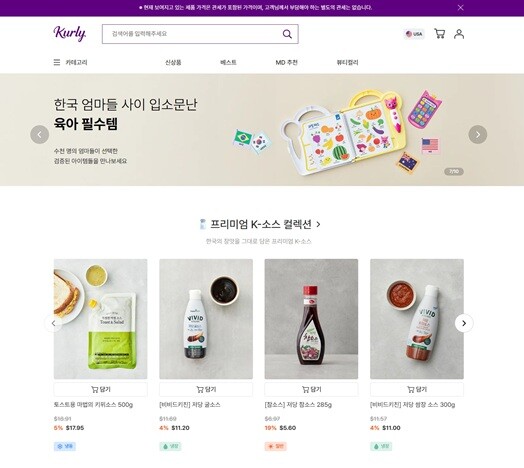Advance to next hero banner slide
The width and height of the screenshot is (524, 468).
pos(478,134)
